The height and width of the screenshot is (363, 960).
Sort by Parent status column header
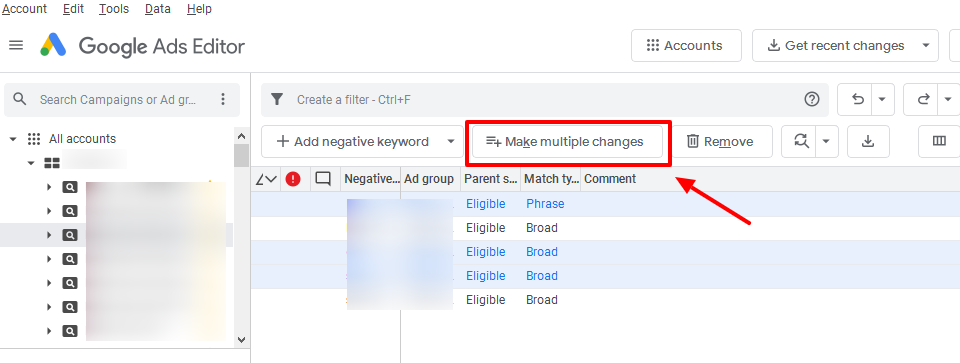pyautogui.click(x=490, y=179)
